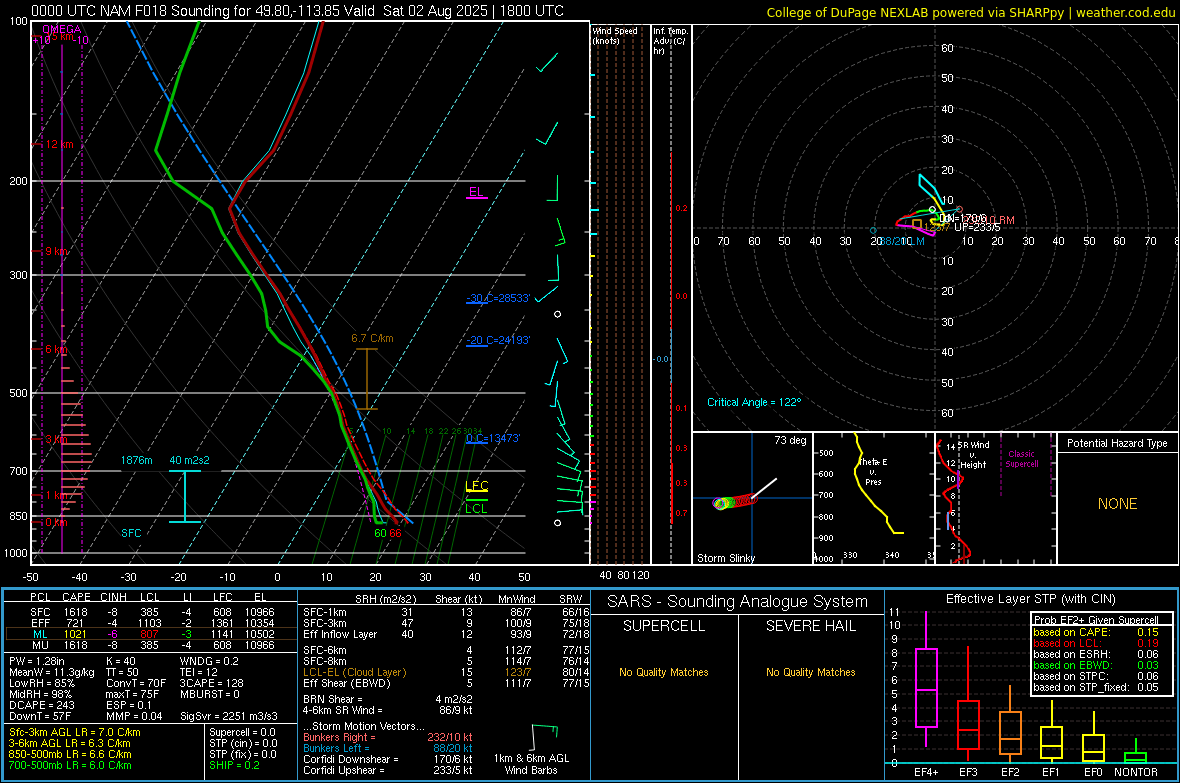
Task: Click the Theta-E v. Pres panel label
Action: pyautogui.click(x=873, y=471)
